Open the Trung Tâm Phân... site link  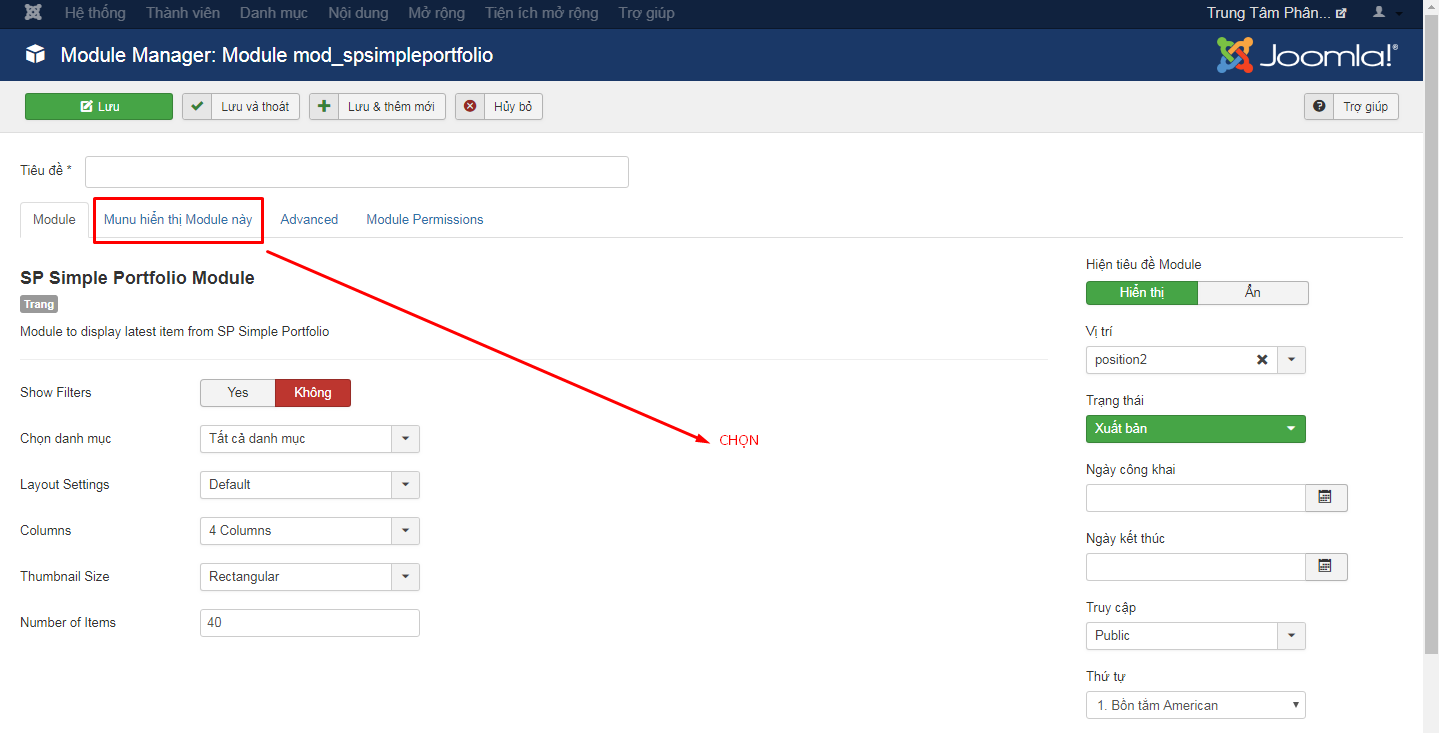1277,13
